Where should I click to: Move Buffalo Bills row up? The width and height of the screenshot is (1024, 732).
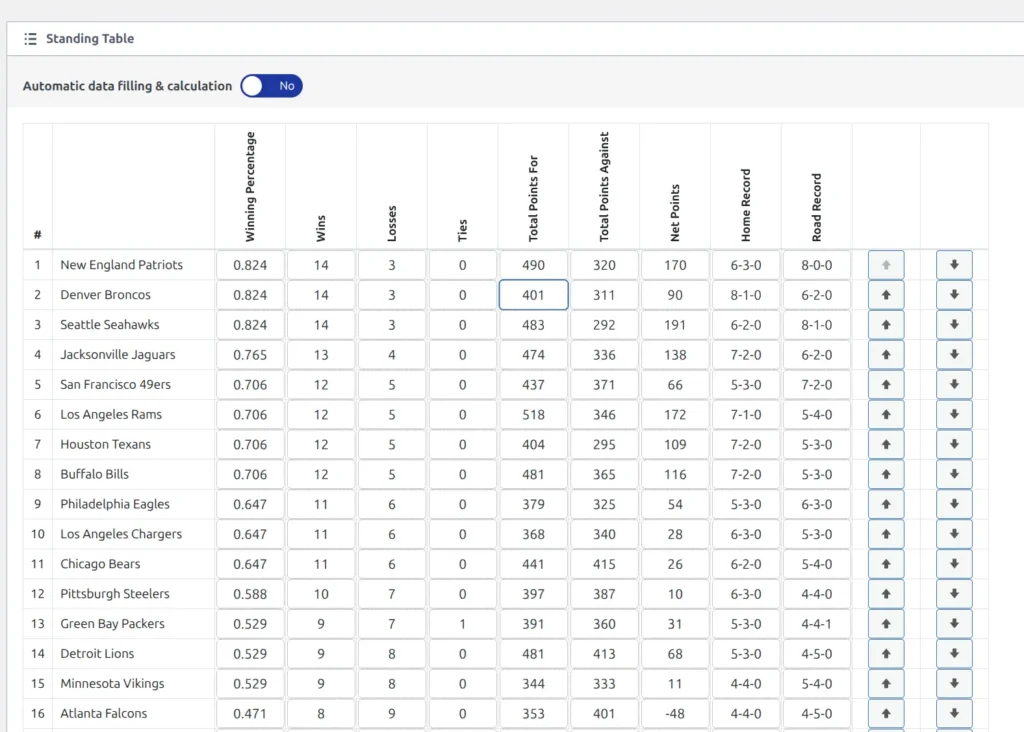(x=886, y=474)
